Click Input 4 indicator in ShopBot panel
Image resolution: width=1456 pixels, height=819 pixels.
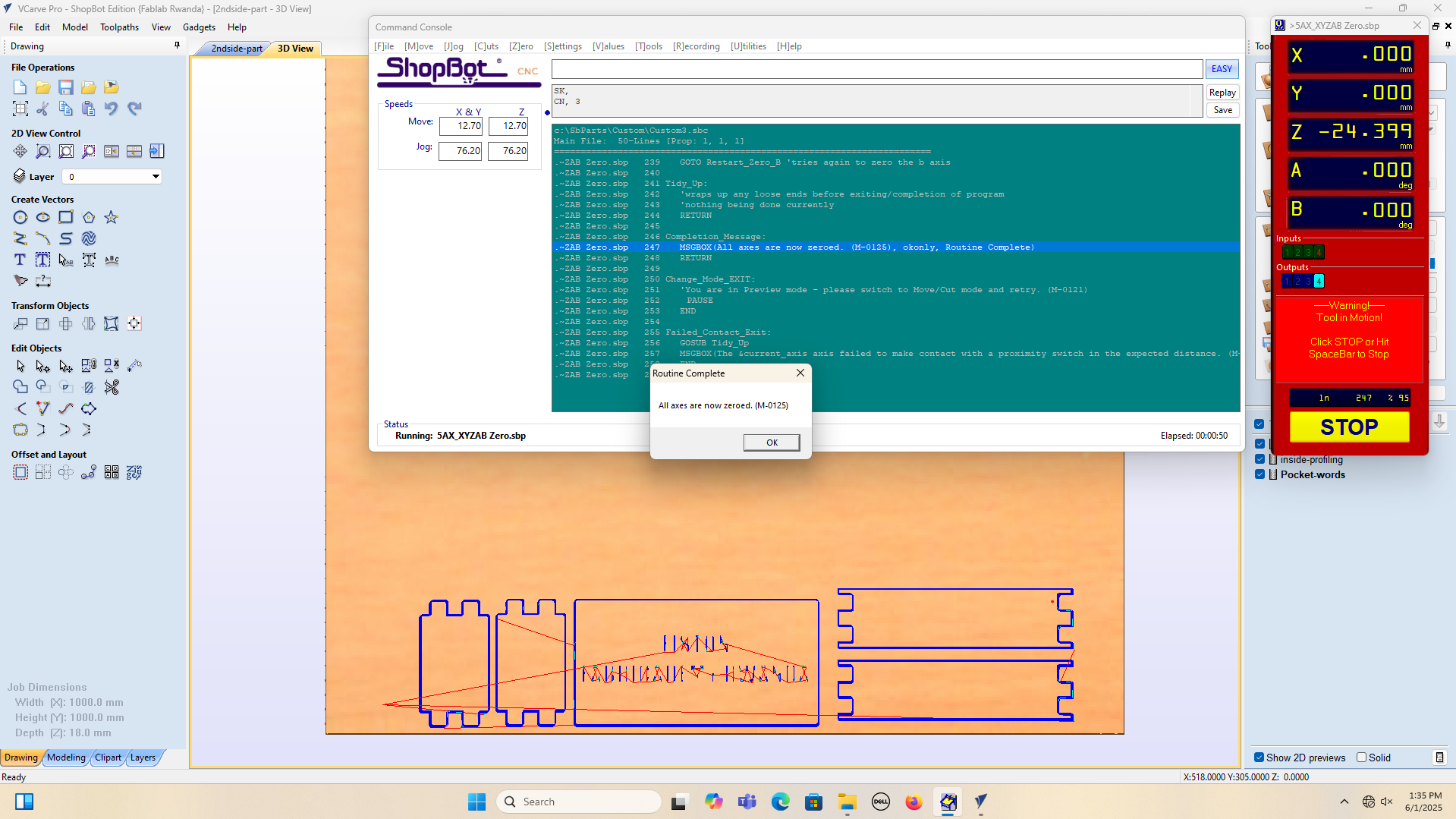tap(1319, 252)
